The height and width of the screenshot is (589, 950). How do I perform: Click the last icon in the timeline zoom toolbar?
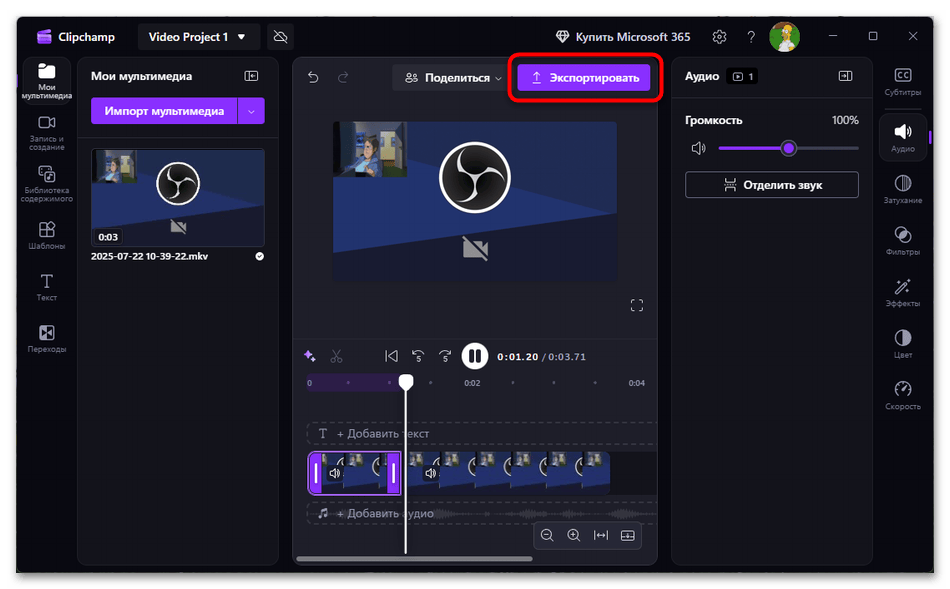[628, 536]
